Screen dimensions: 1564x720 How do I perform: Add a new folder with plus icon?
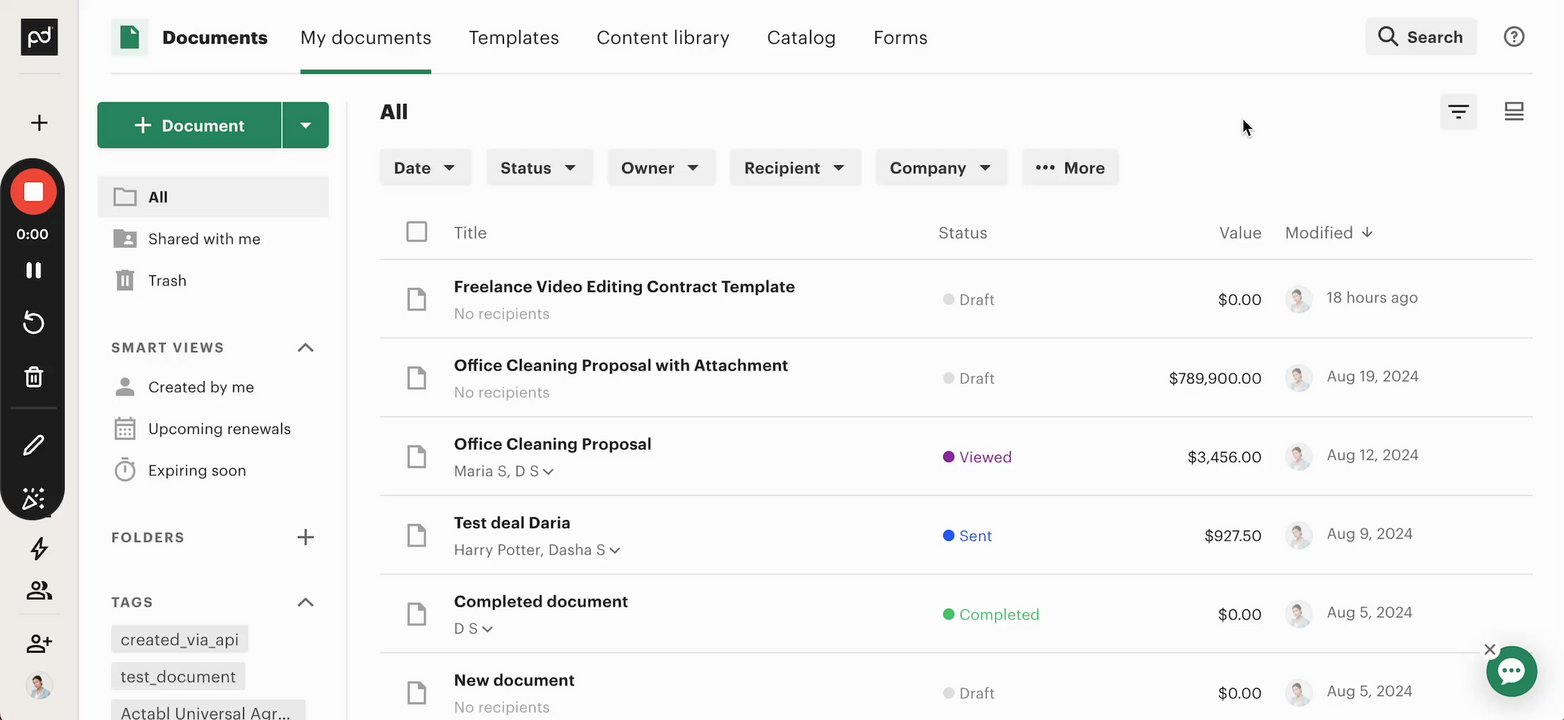click(306, 537)
